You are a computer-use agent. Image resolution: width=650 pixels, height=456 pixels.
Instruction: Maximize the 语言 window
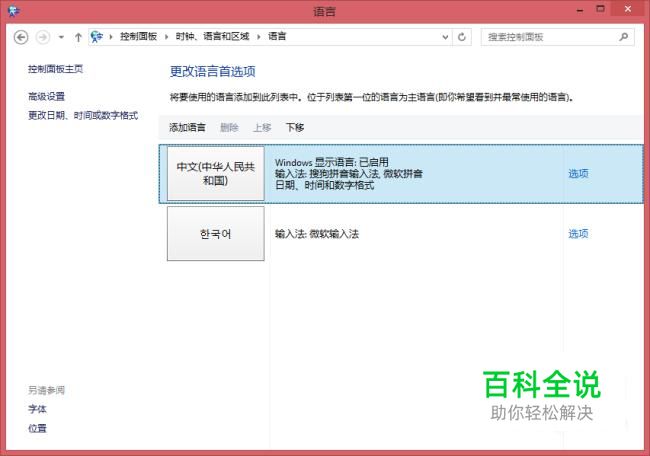point(601,9)
